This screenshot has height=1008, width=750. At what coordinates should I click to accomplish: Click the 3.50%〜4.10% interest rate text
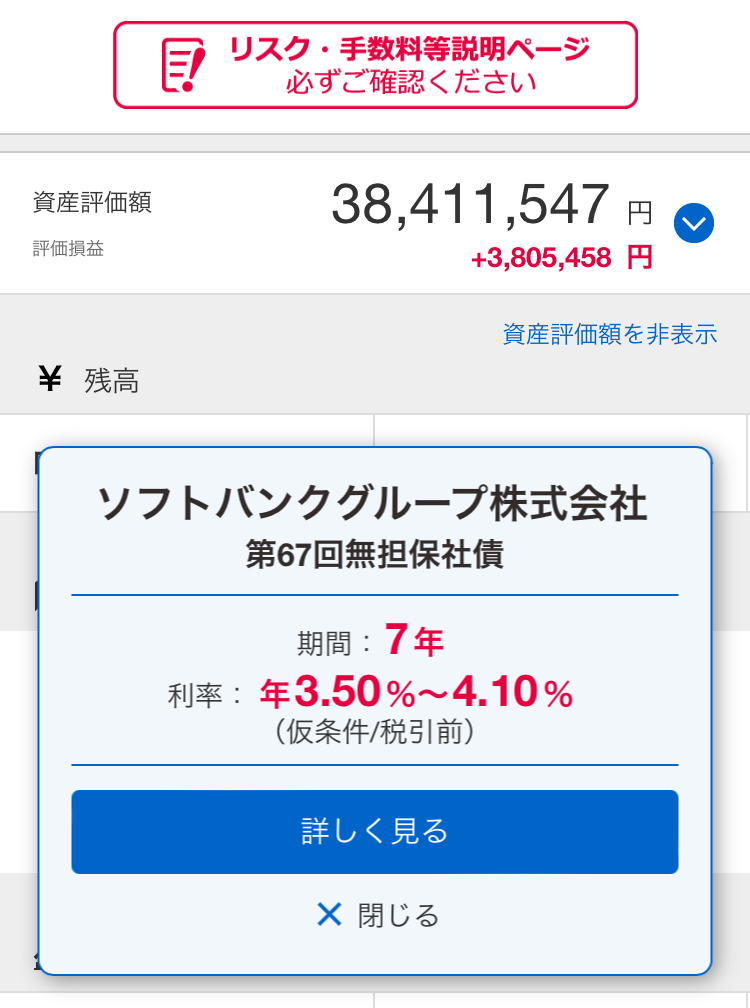(415, 692)
